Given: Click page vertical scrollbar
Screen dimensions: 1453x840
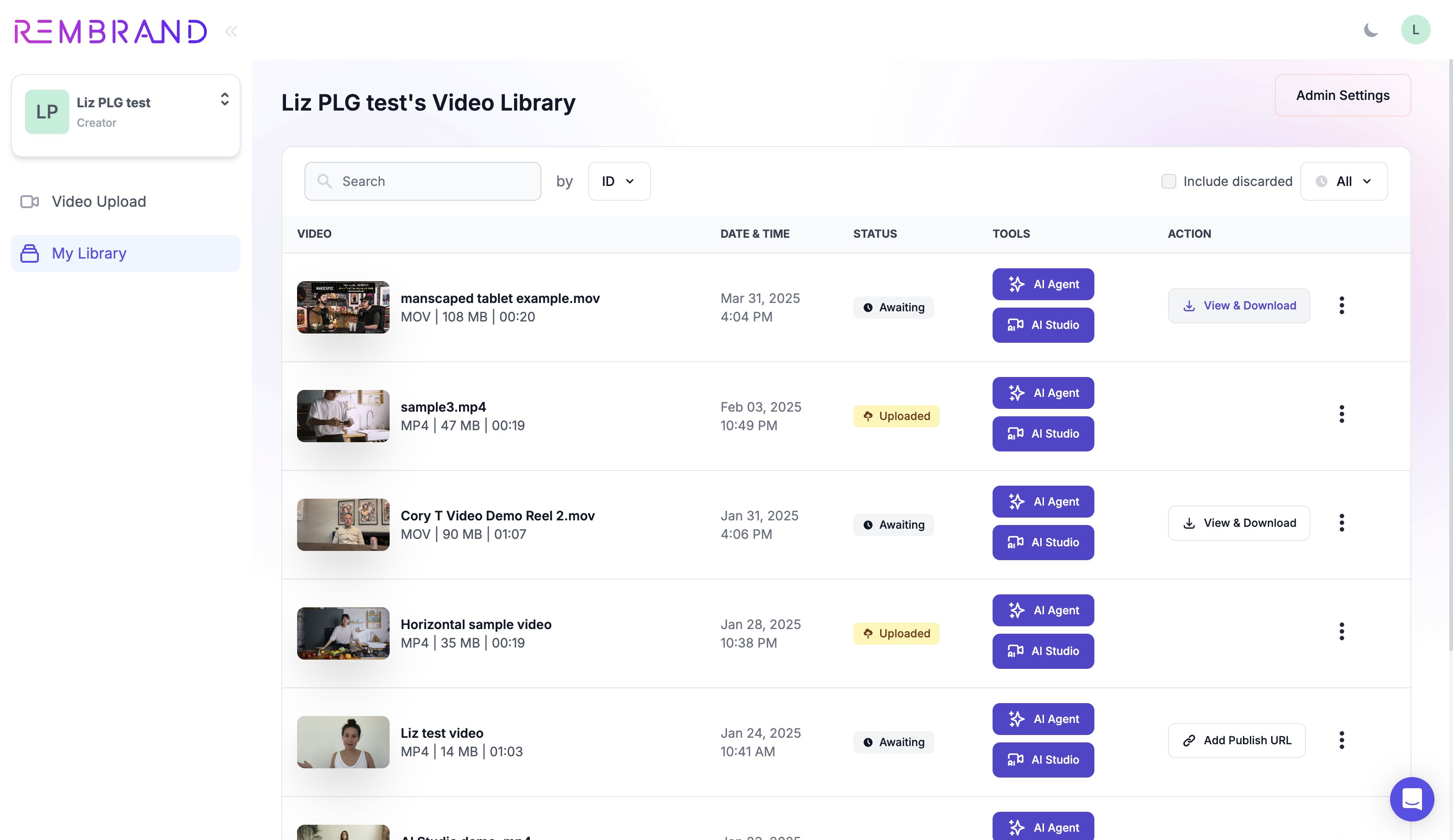Looking at the screenshot, I should 1450,355.
